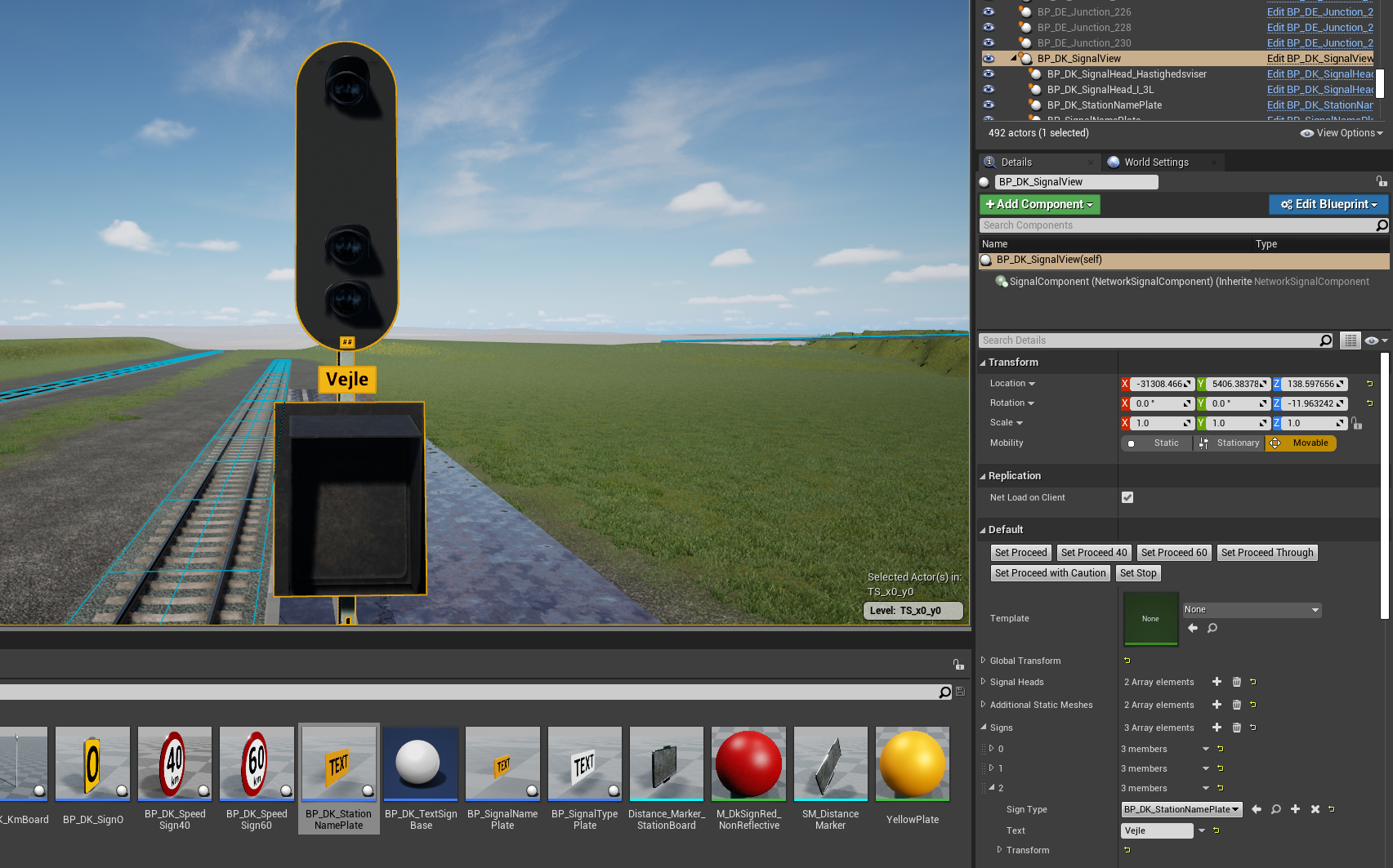Toggle Net Load on Client checkbox

click(1127, 497)
